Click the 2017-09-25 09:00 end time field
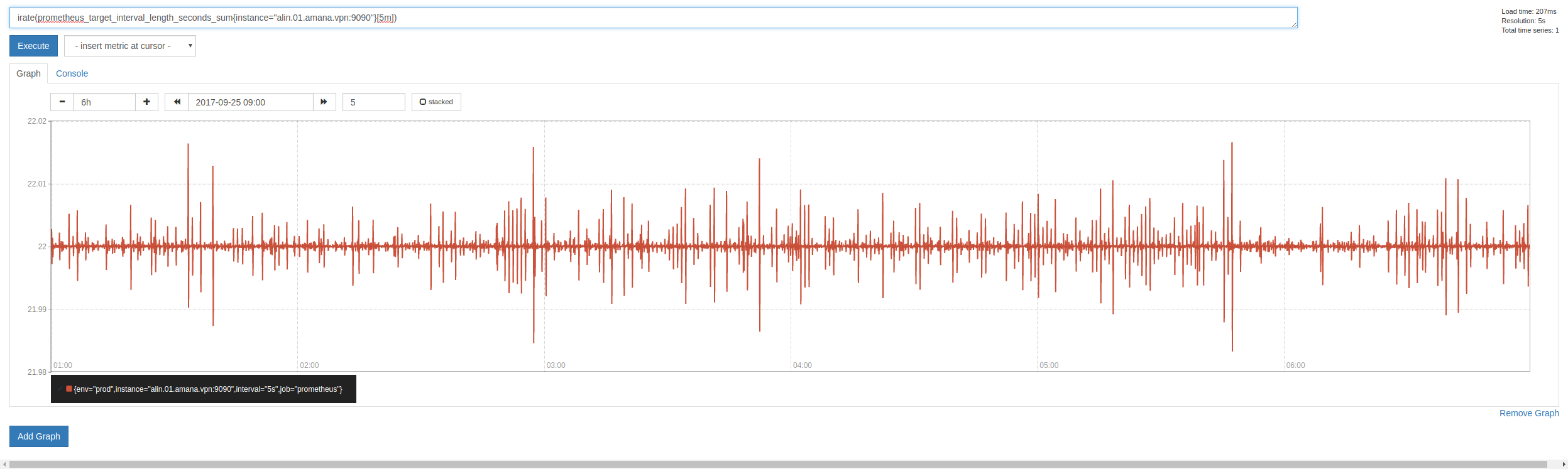This screenshot has height=469, width=1568. point(251,102)
